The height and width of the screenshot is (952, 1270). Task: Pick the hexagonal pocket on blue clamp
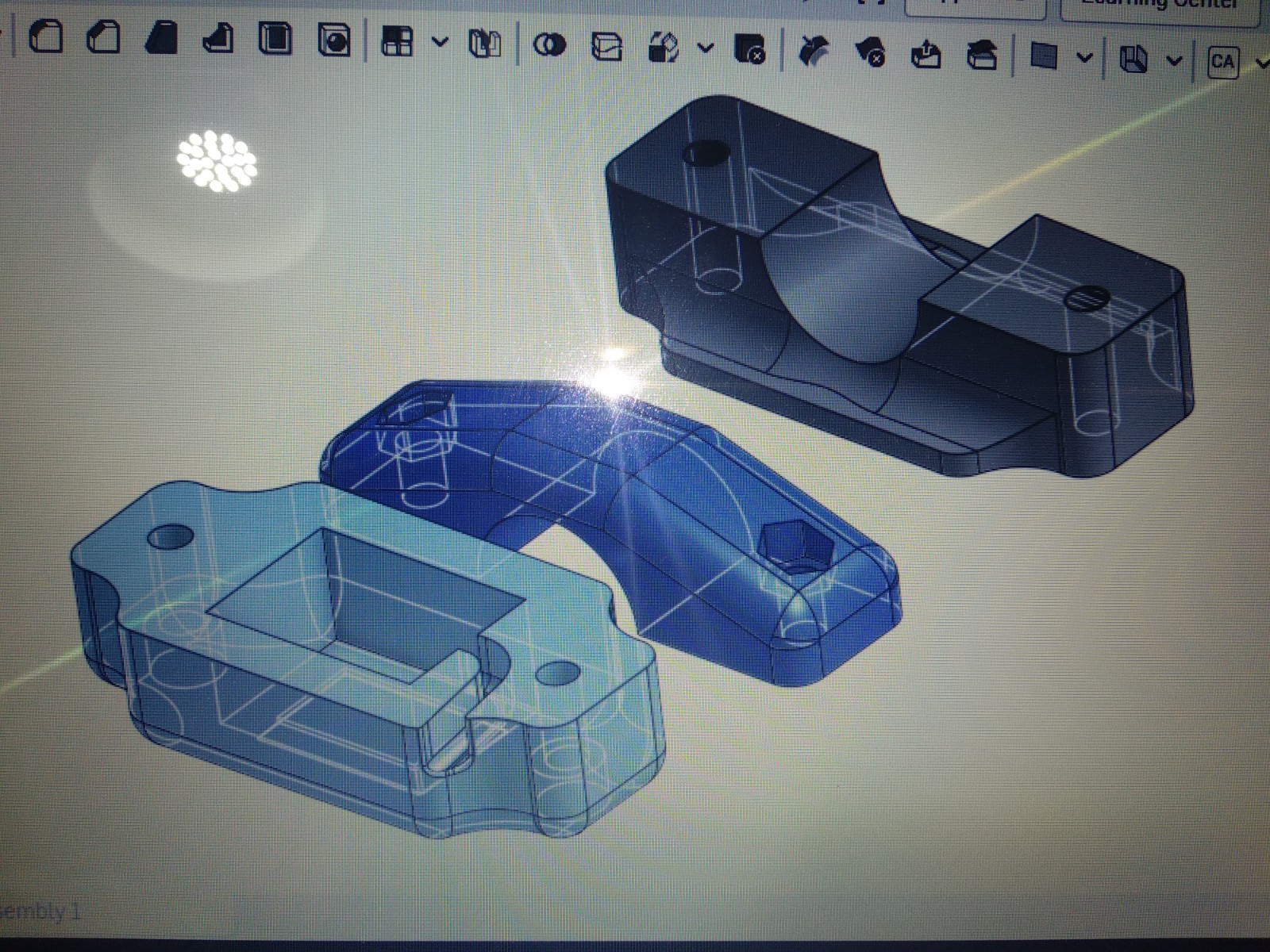(795, 547)
